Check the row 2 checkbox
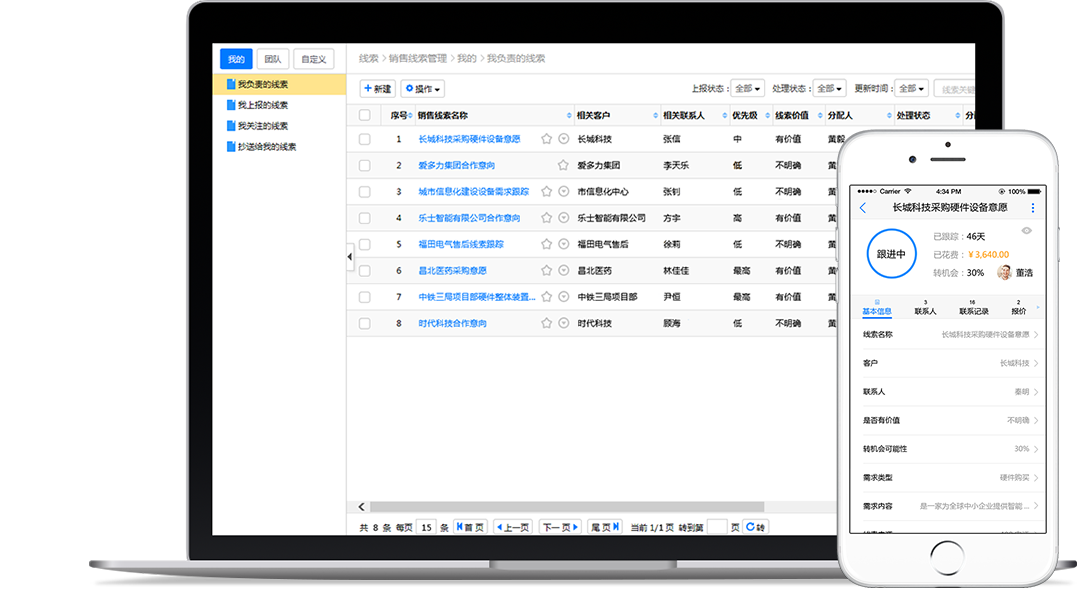 pyautogui.click(x=365, y=166)
